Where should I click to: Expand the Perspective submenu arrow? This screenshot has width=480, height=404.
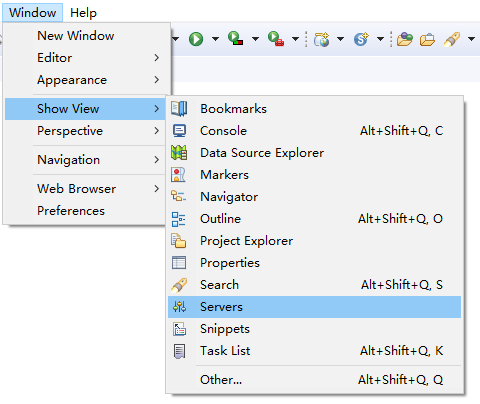pos(157,131)
